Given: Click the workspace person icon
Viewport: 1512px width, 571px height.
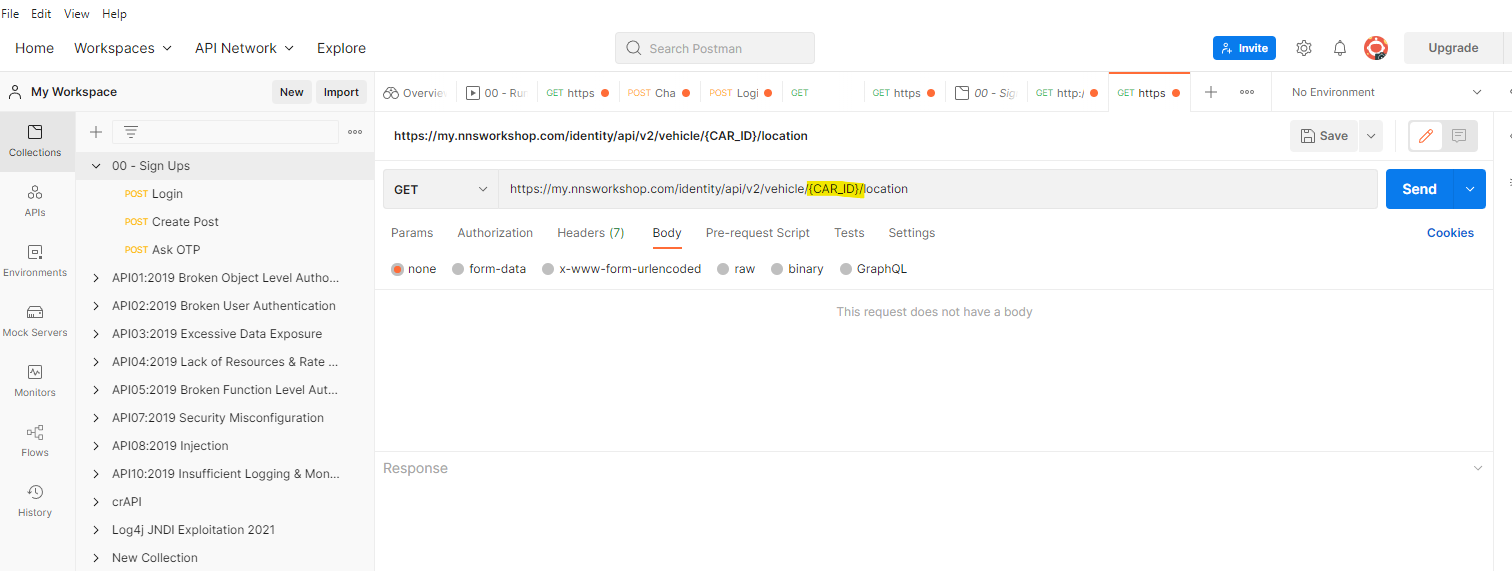Looking at the screenshot, I should (x=15, y=92).
